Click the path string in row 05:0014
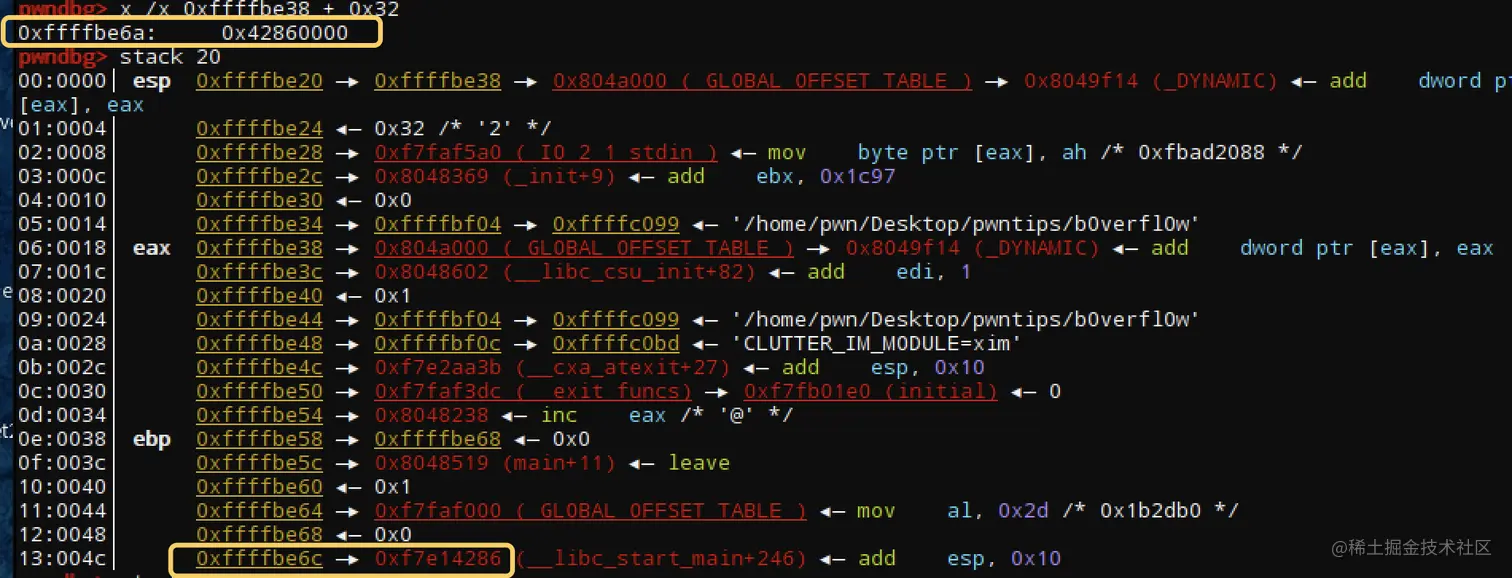Image resolution: width=1512 pixels, height=578 pixels. coord(965,224)
